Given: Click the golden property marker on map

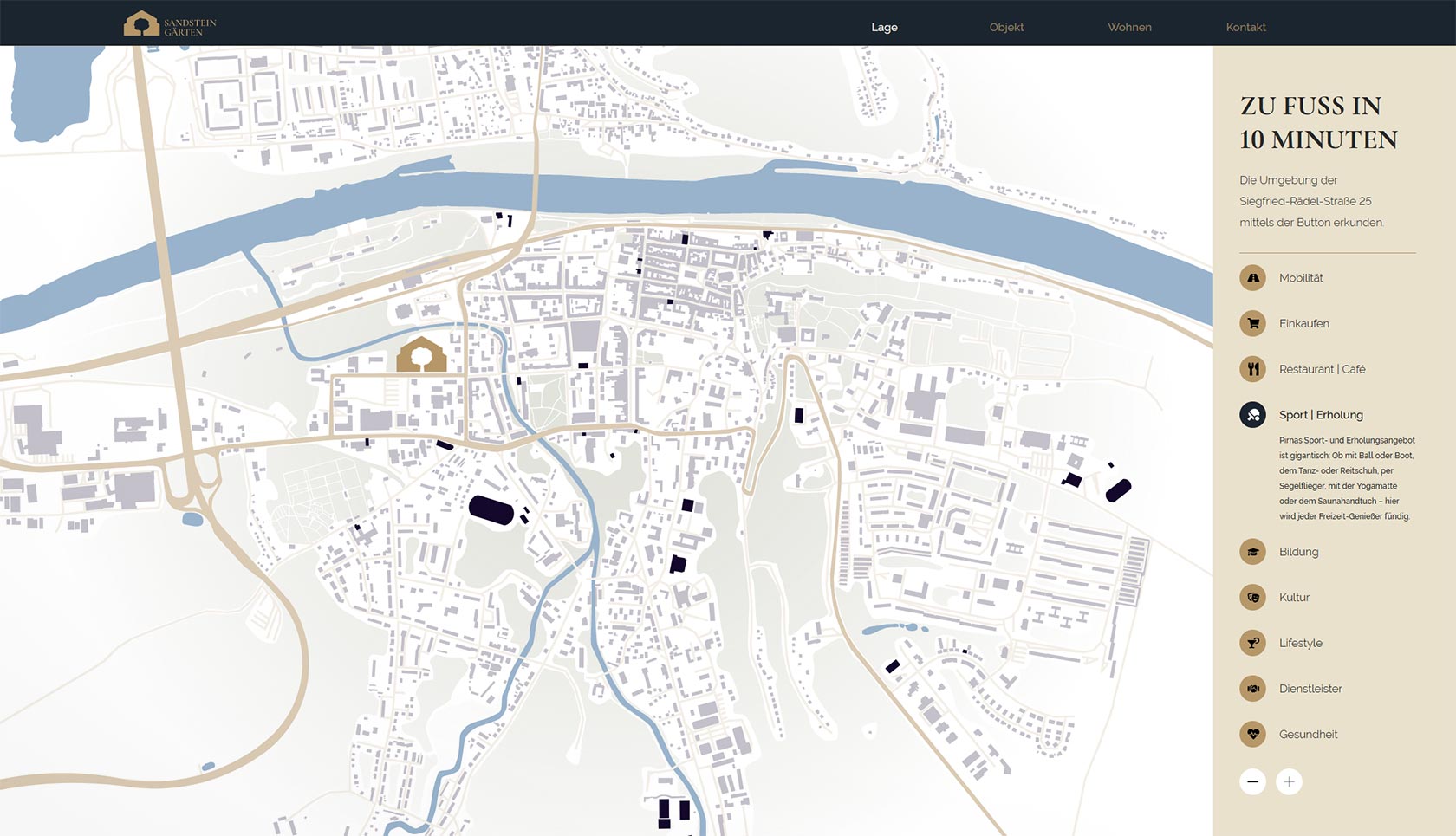Looking at the screenshot, I should coord(421,354).
